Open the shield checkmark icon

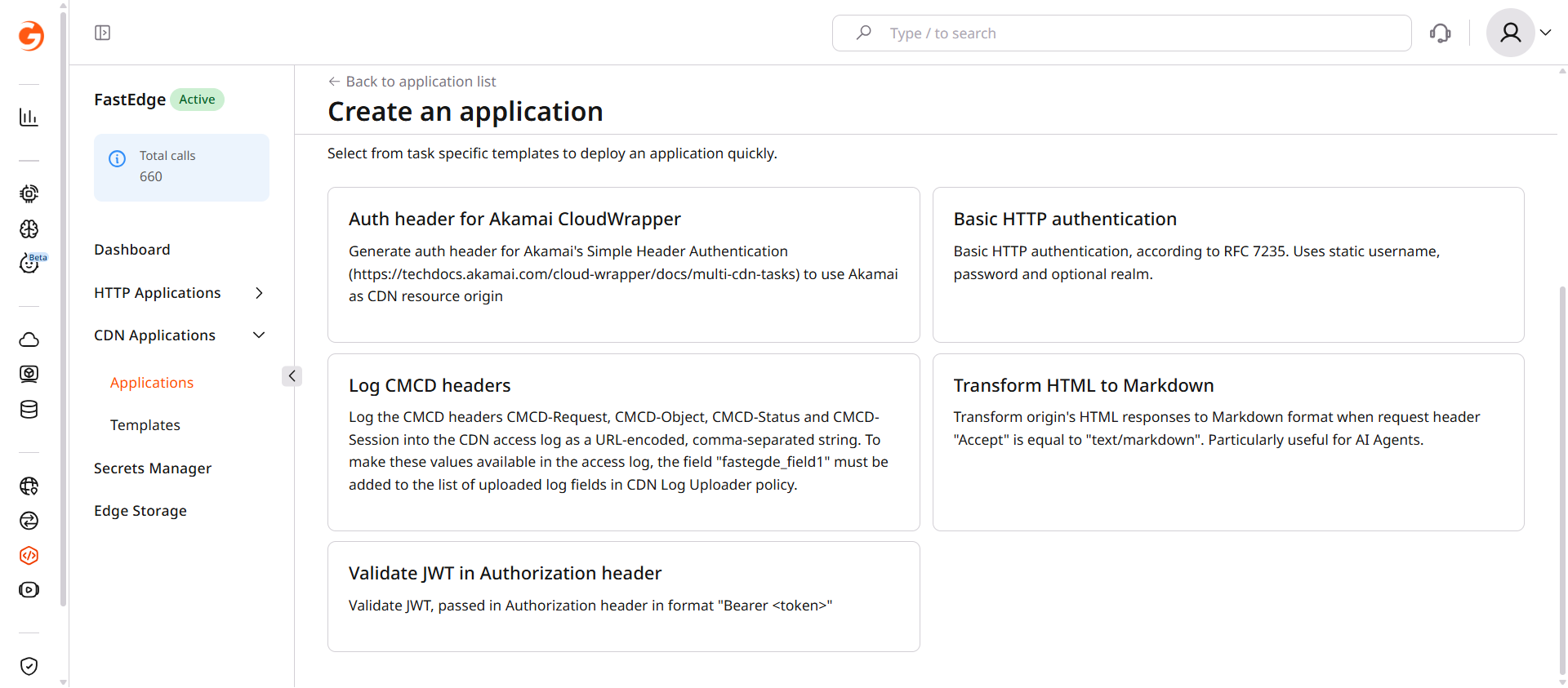pyautogui.click(x=29, y=666)
